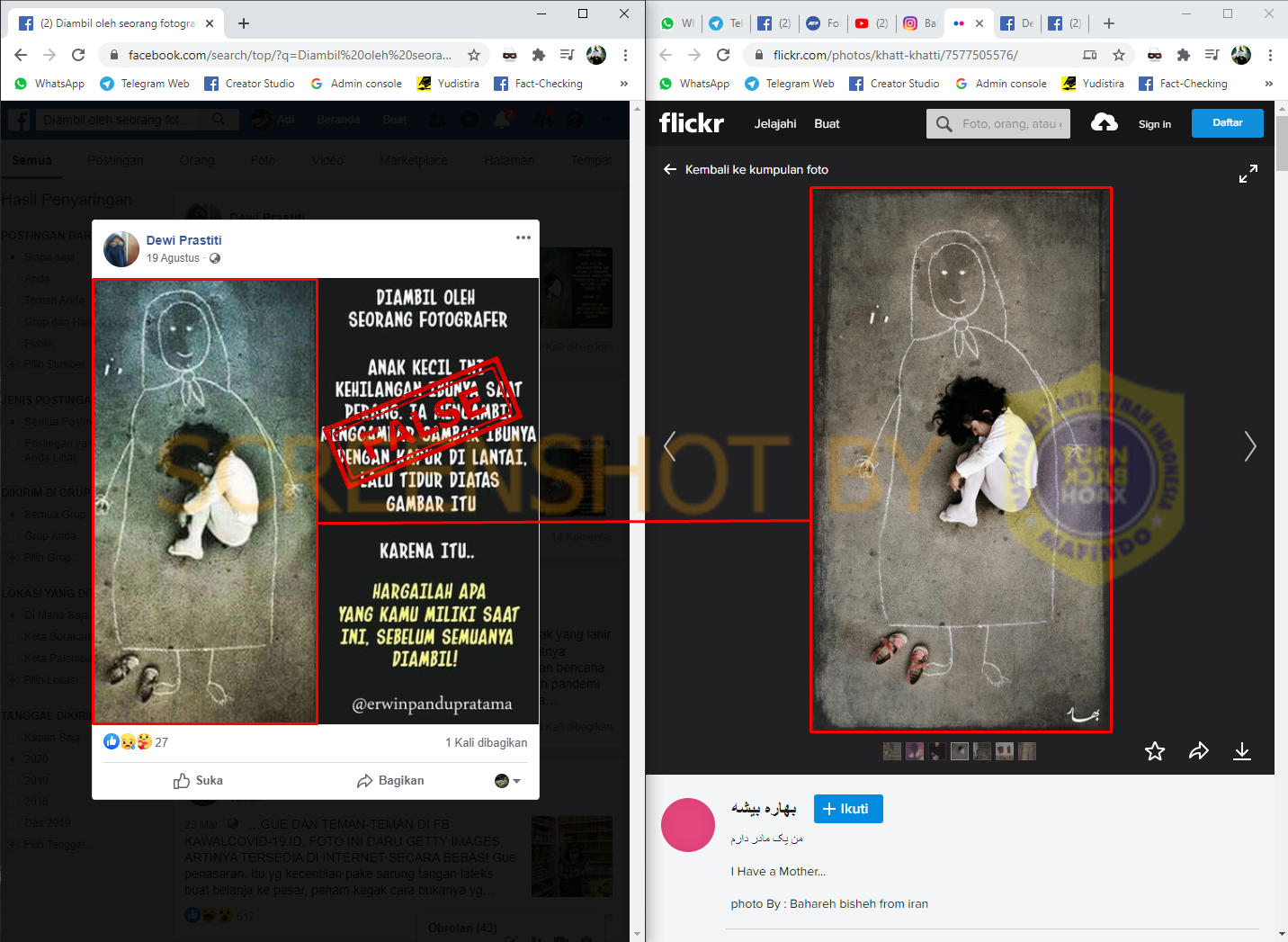Click Sign in on Flickr

pos(1155,124)
